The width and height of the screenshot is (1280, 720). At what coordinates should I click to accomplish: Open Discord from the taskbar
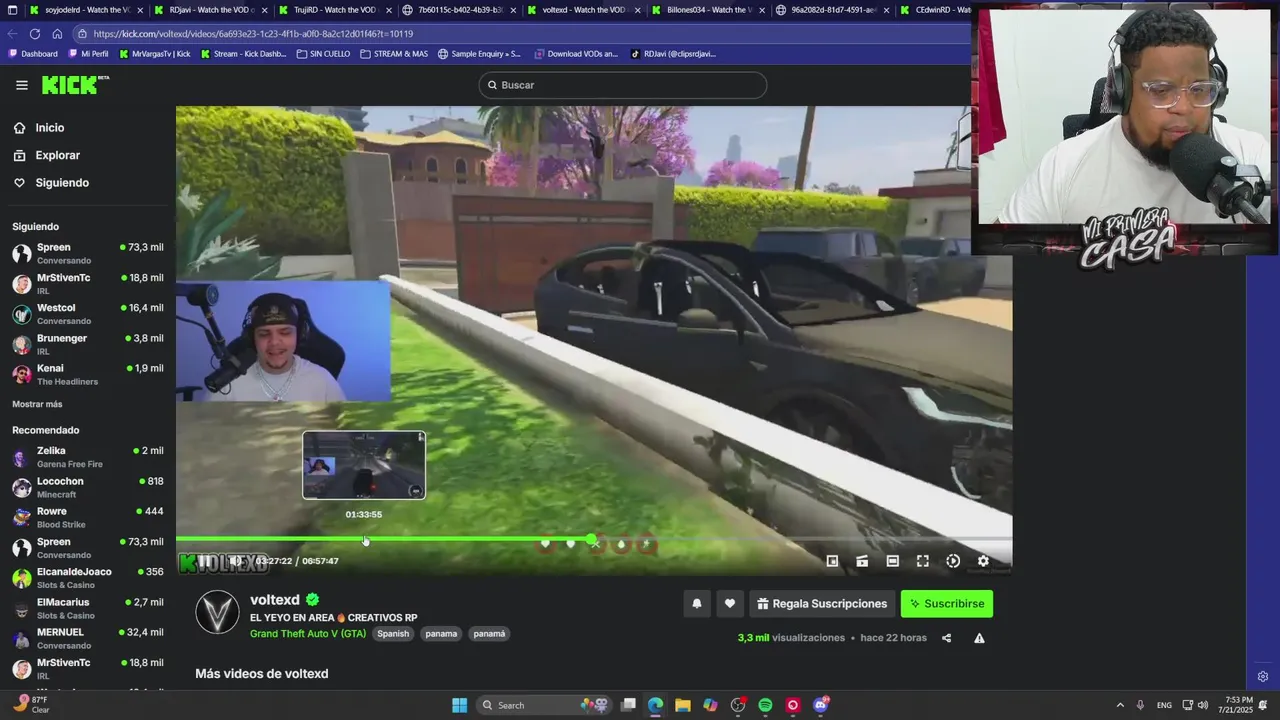[x=821, y=705]
